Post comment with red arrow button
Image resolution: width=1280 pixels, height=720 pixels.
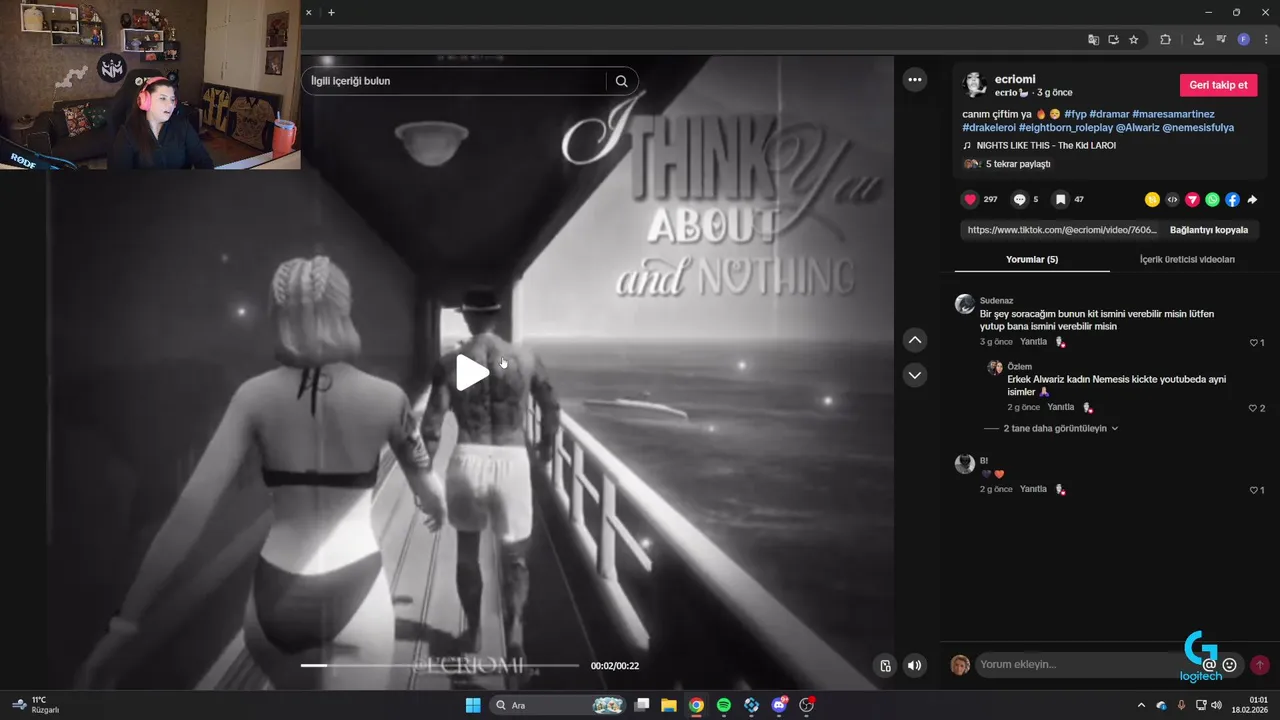click(x=1260, y=665)
